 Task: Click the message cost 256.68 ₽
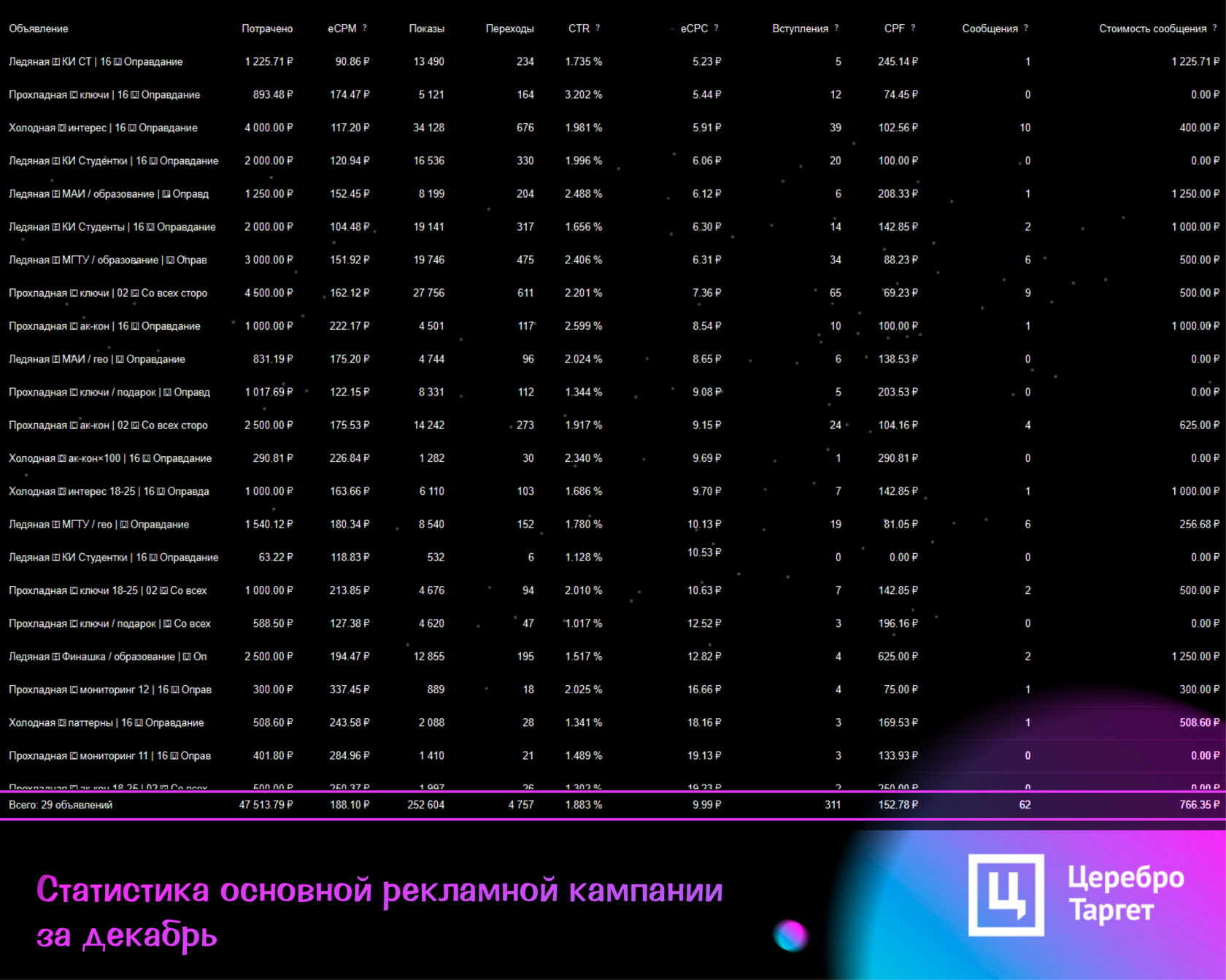pyautogui.click(x=1199, y=525)
